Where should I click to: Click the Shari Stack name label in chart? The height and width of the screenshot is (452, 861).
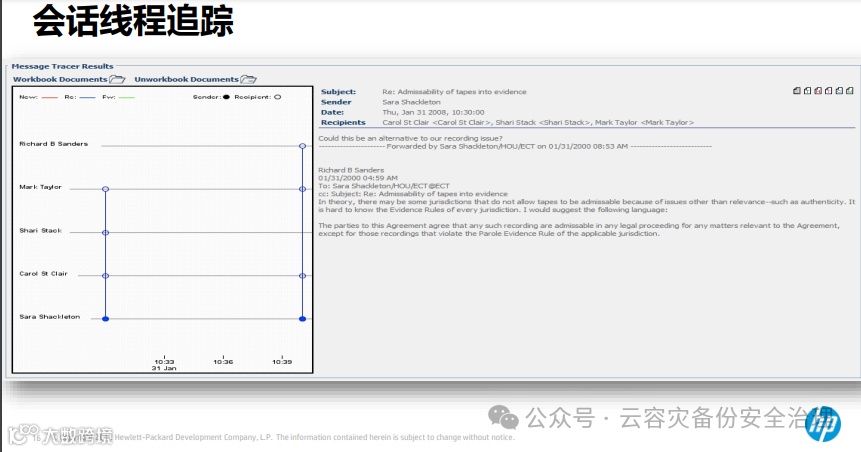40,231
